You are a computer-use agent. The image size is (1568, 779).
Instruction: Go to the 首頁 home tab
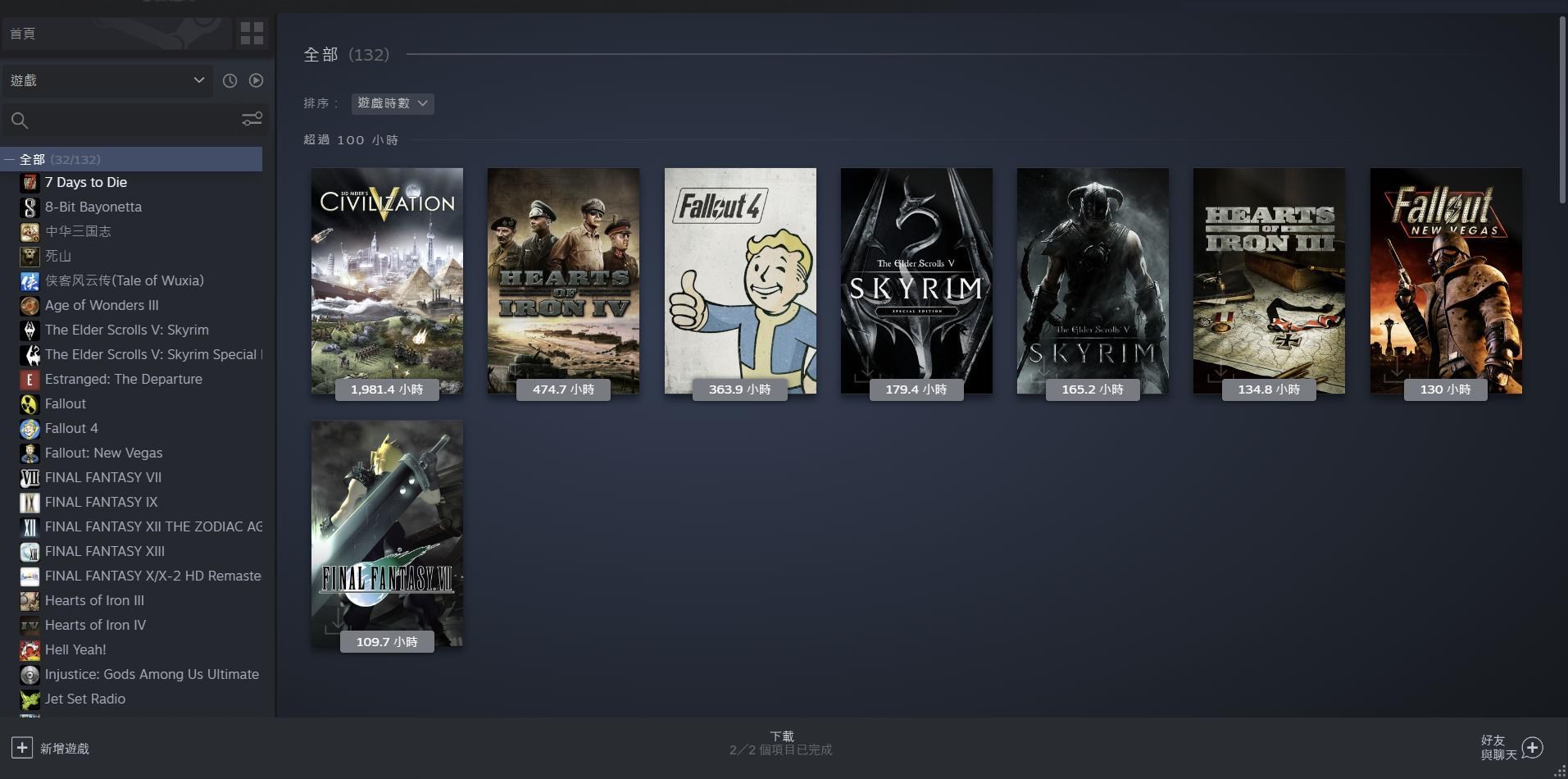pos(115,34)
